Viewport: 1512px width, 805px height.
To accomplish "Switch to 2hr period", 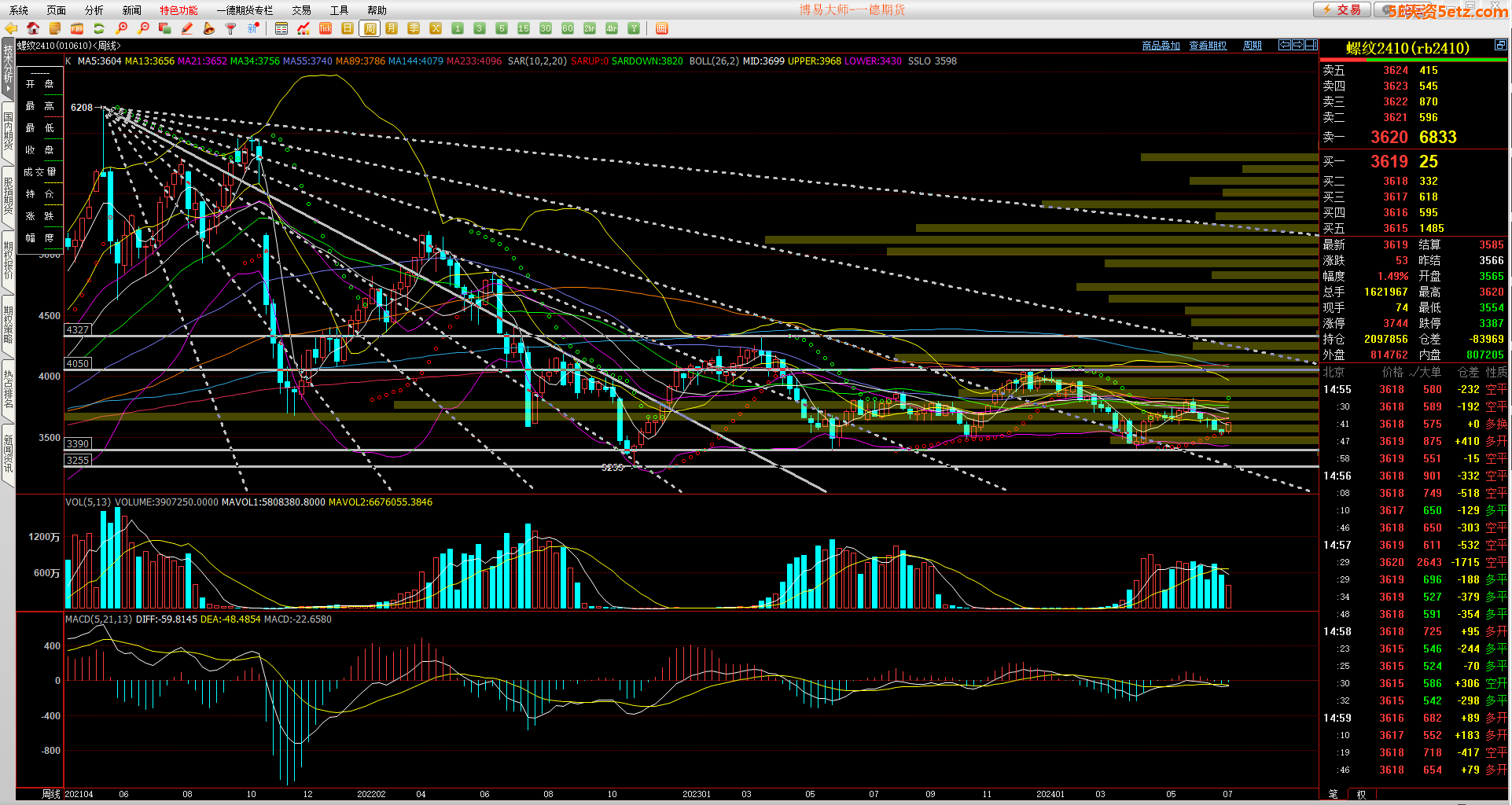I will (x=590, y=28).
